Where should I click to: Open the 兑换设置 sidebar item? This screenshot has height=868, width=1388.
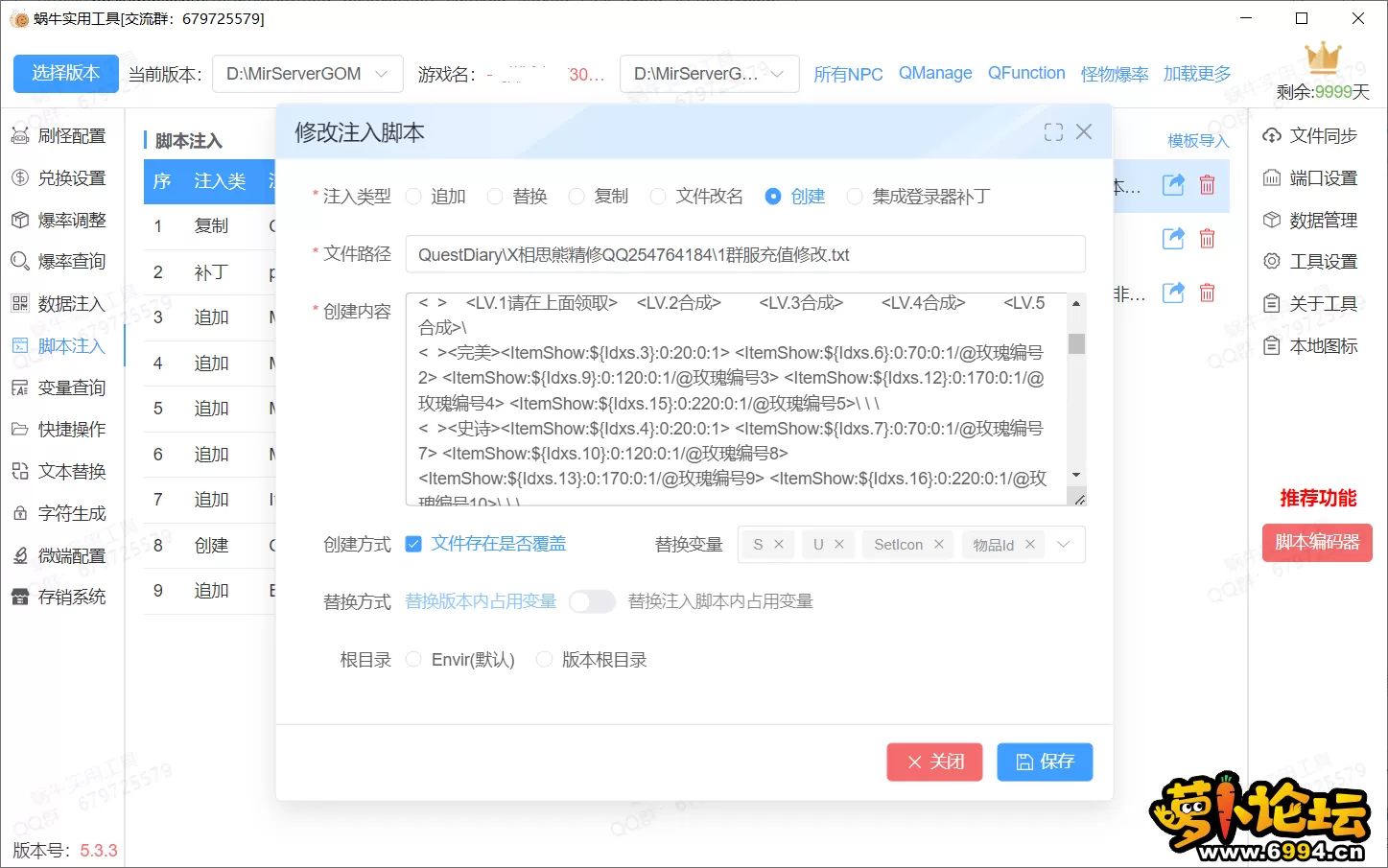coord(59,178)
